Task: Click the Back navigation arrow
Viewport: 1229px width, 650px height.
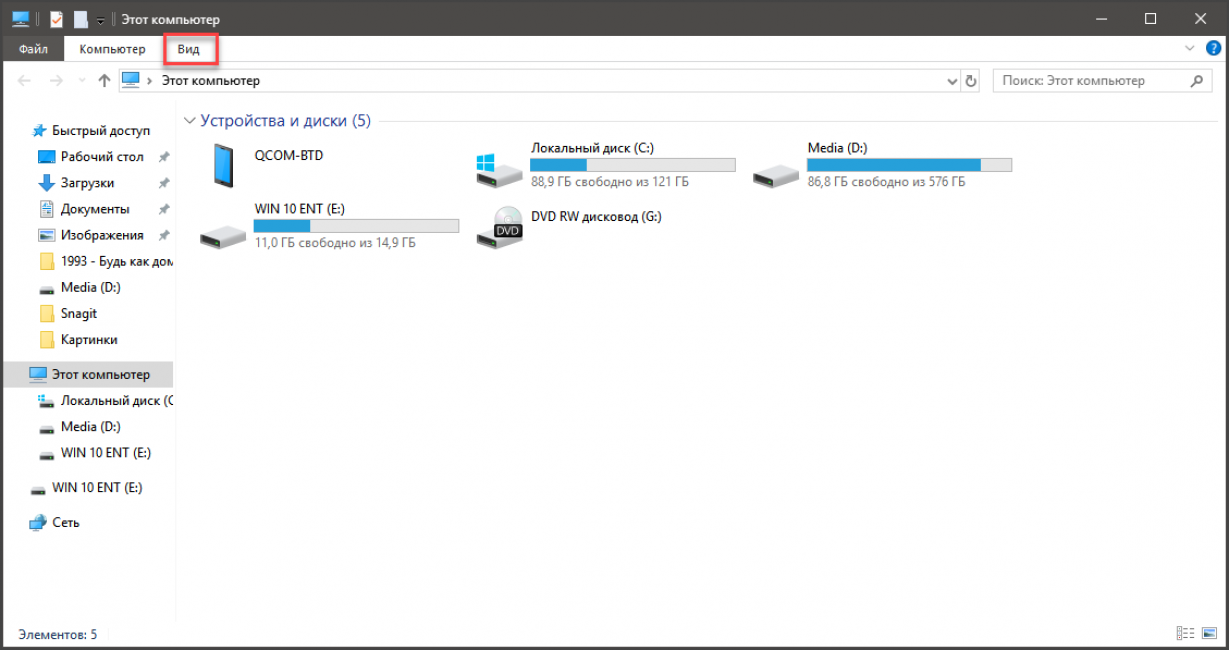Action: point(25,81)
